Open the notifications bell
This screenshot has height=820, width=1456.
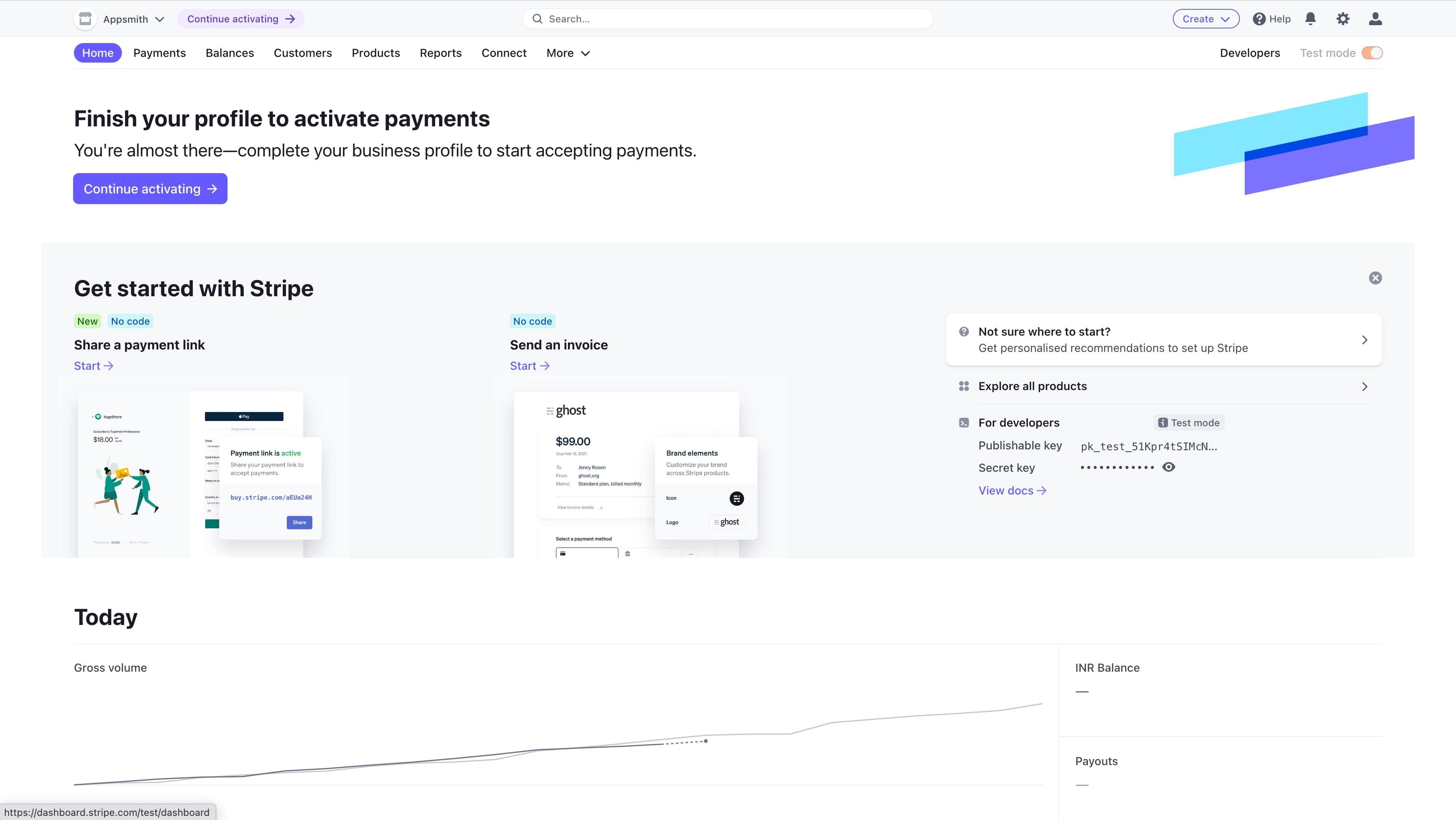pyautogui.click(x=1311, y=18)
